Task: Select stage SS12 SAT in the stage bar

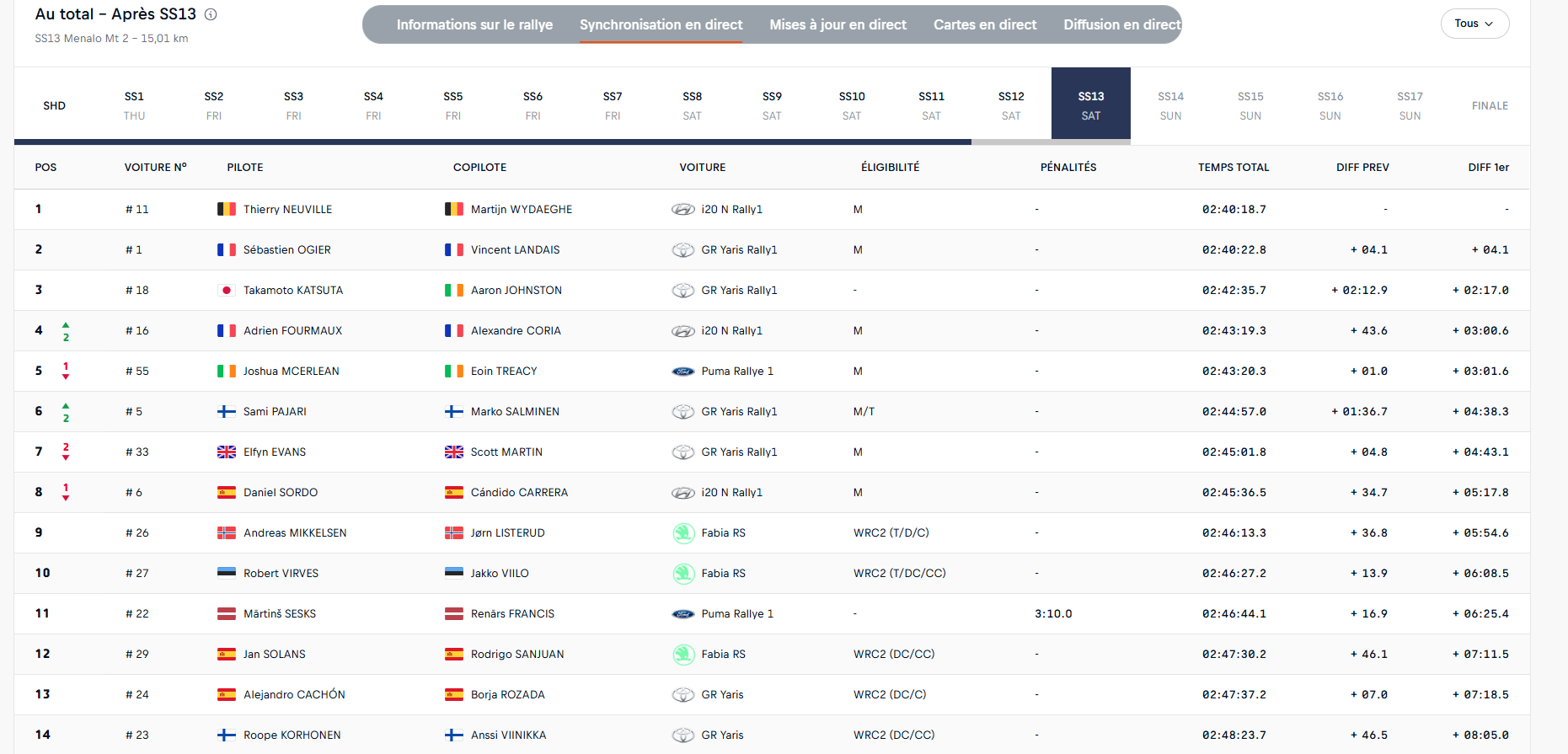Action: click(x=1011, y=105)
